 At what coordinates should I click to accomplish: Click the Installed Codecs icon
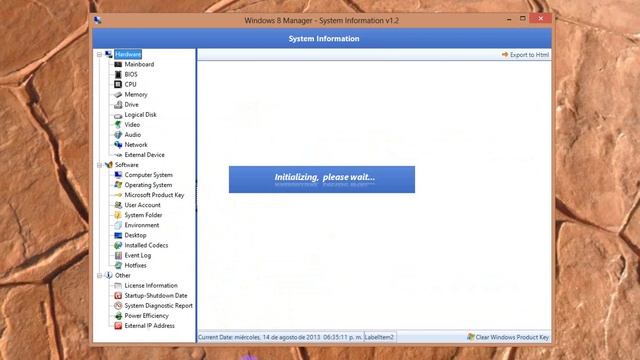(118, 245)
